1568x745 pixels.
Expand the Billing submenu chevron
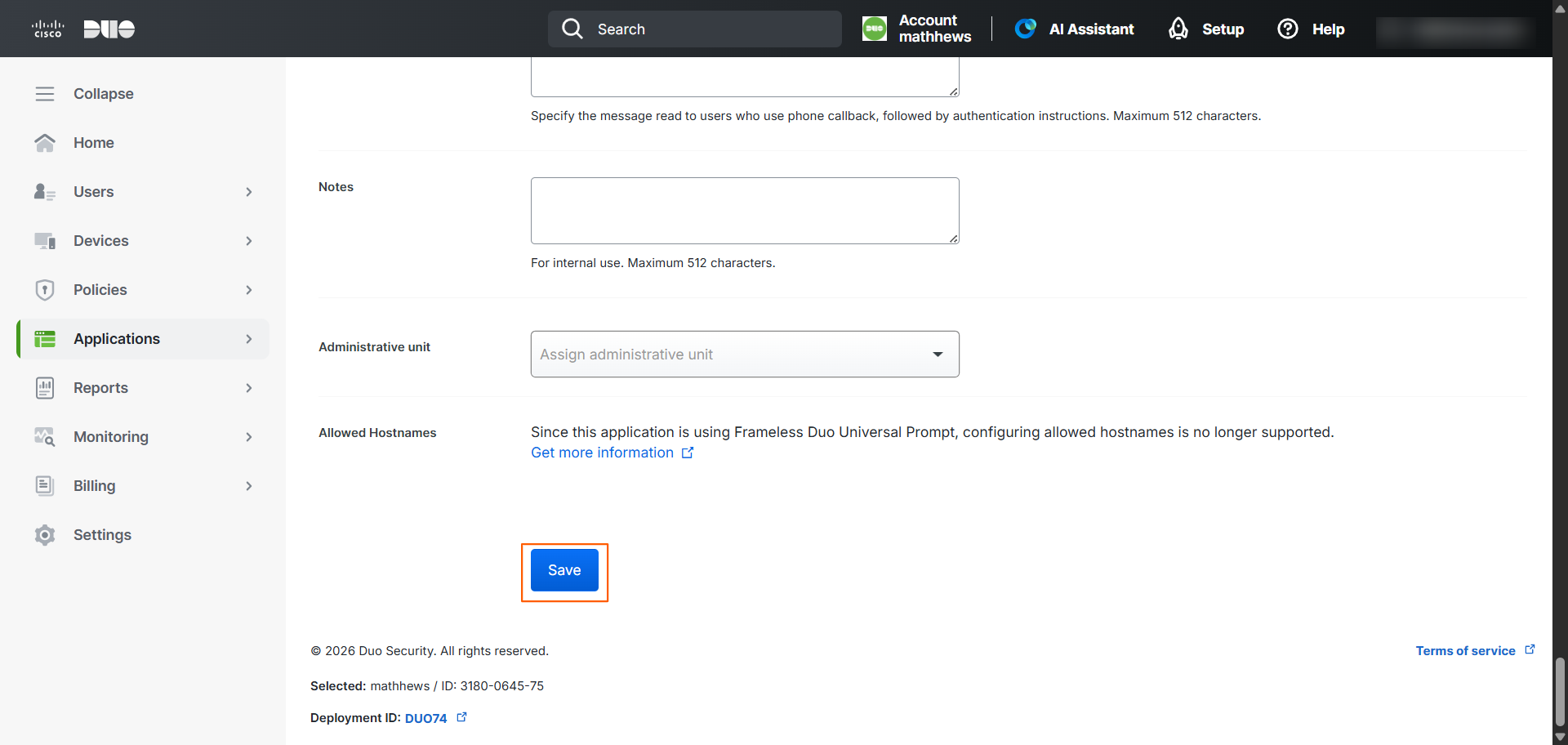pyautogui.click(x=249, y=486)
